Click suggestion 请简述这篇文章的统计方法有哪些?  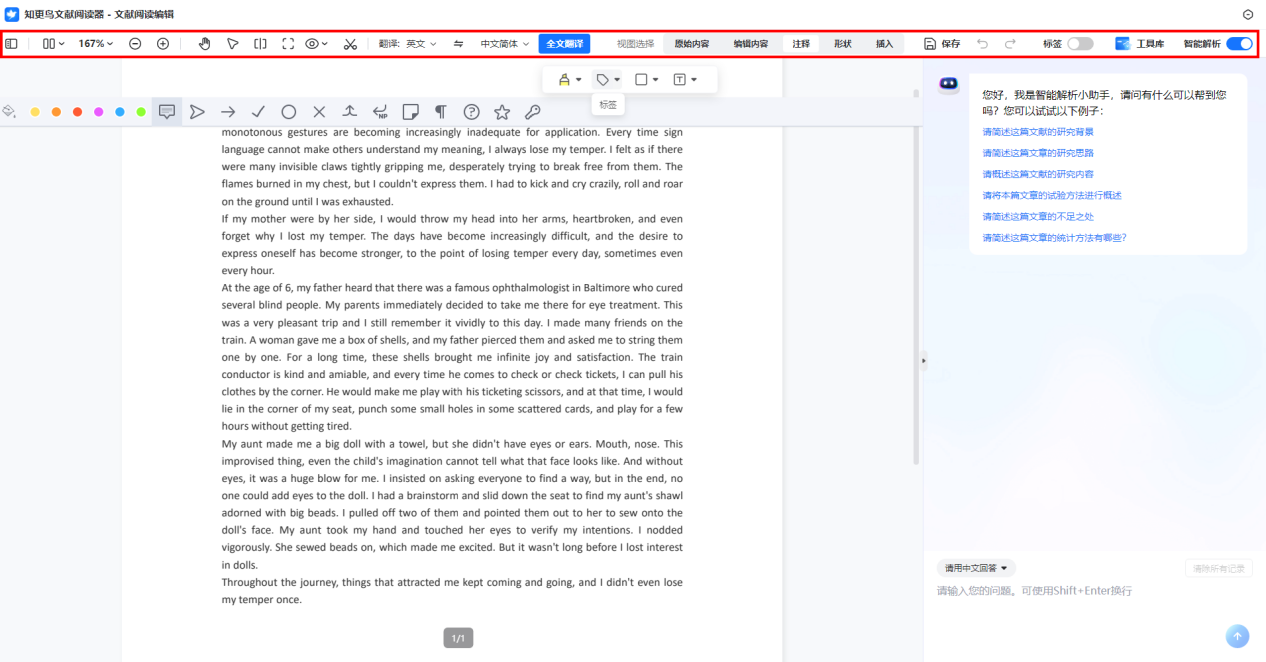(1055, 238)
